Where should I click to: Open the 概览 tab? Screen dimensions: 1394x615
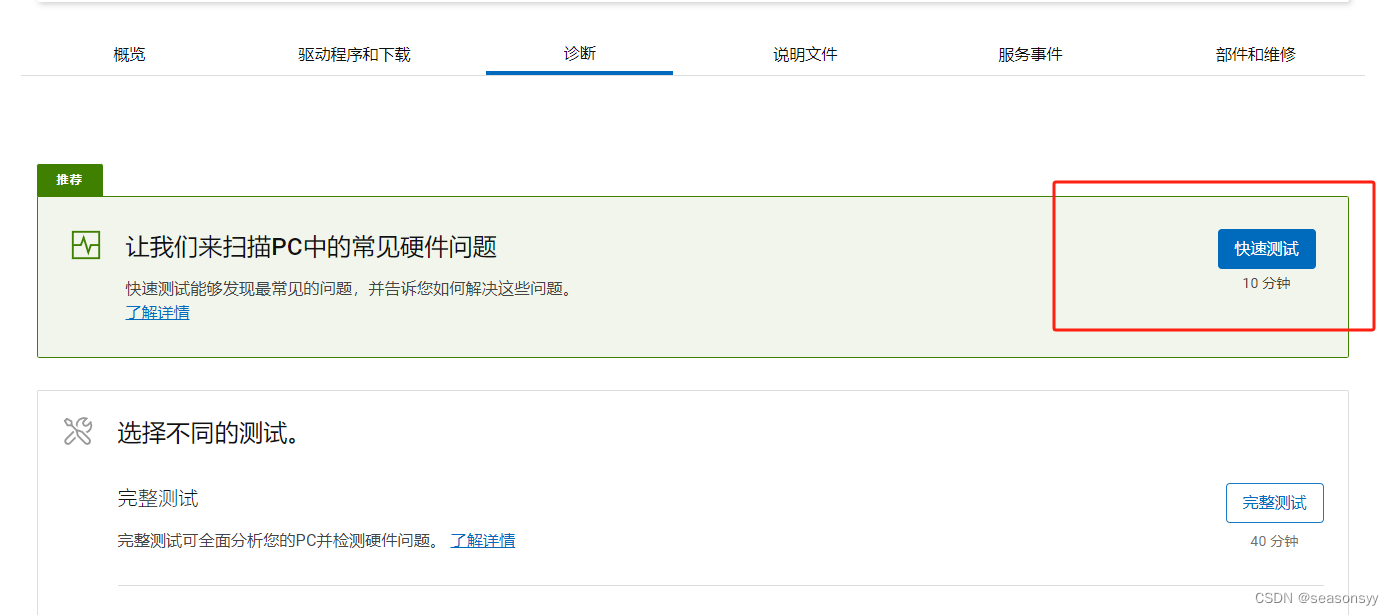(x=130, y=54)
